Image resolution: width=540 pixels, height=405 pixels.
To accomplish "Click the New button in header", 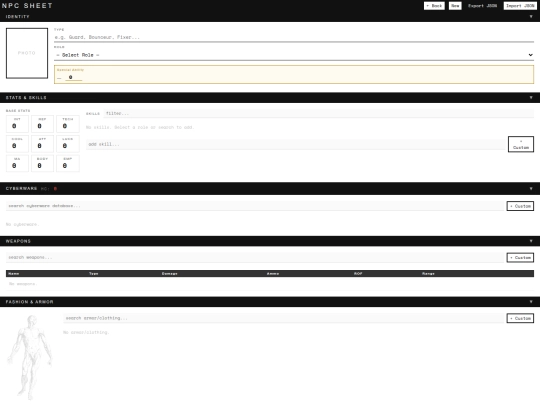I will [x=455, y=6].
